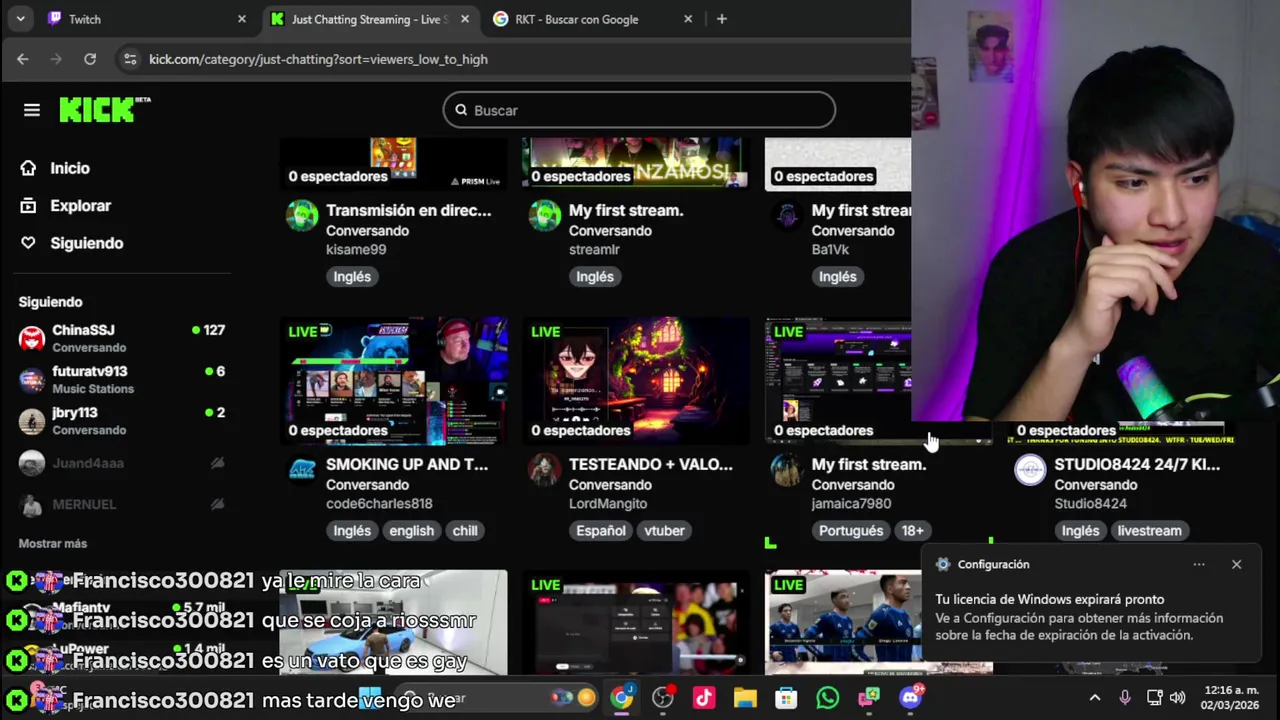
Task: Open SMOKING UP AND T... stream title
Action: 407,464
